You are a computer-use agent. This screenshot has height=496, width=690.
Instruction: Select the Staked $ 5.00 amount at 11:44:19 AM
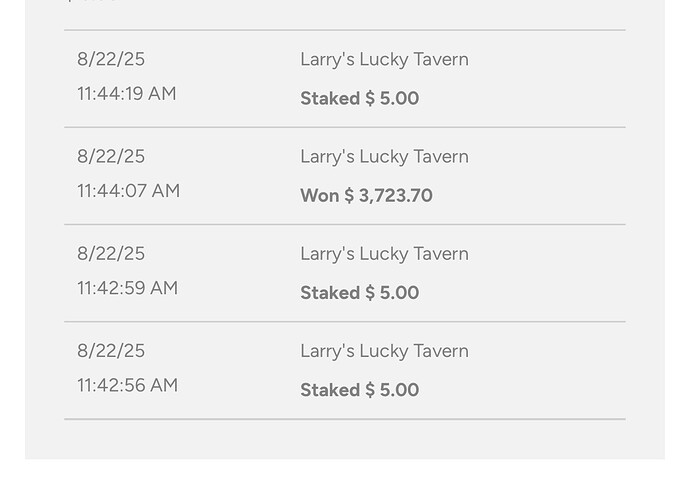click(x=359, y=98)
